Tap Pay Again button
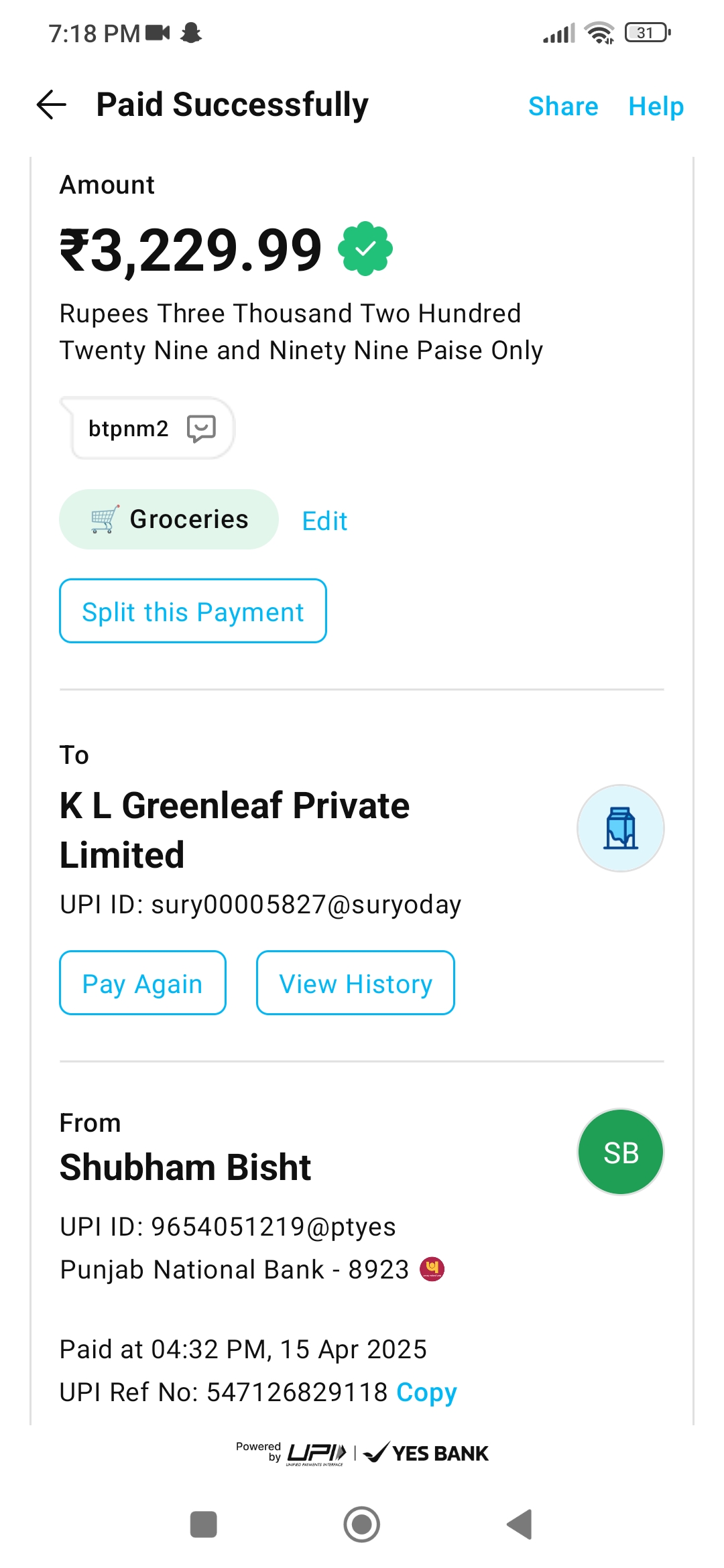 [x=143, y=983]
